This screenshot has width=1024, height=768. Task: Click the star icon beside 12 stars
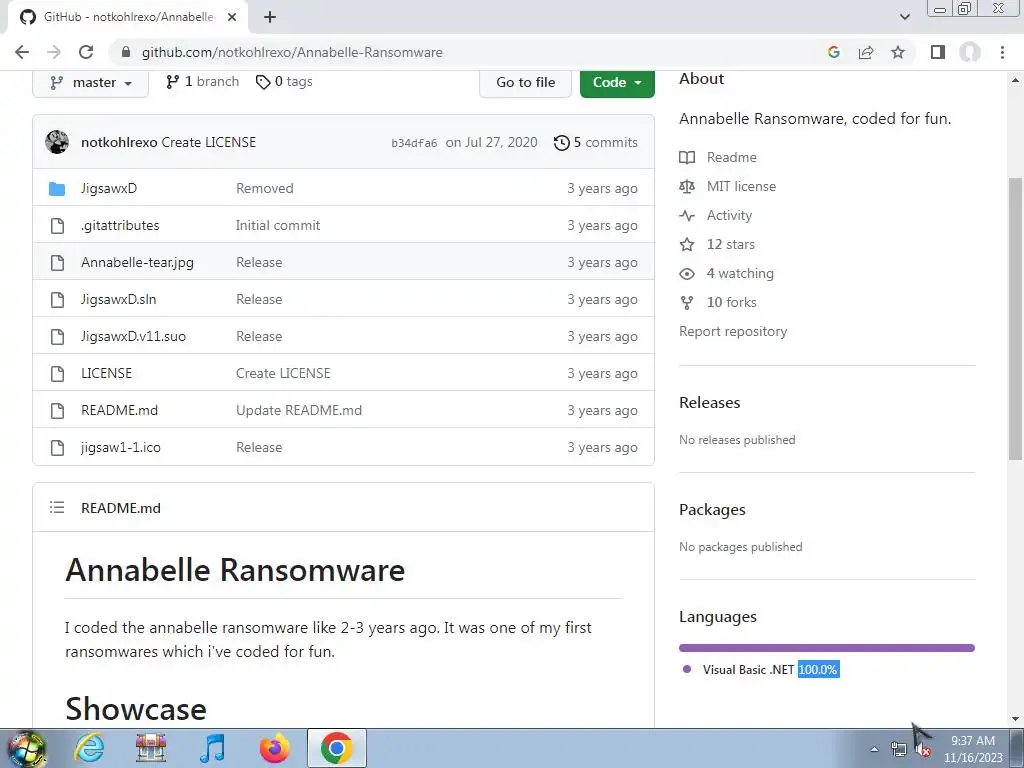click(x=687, y=244)
